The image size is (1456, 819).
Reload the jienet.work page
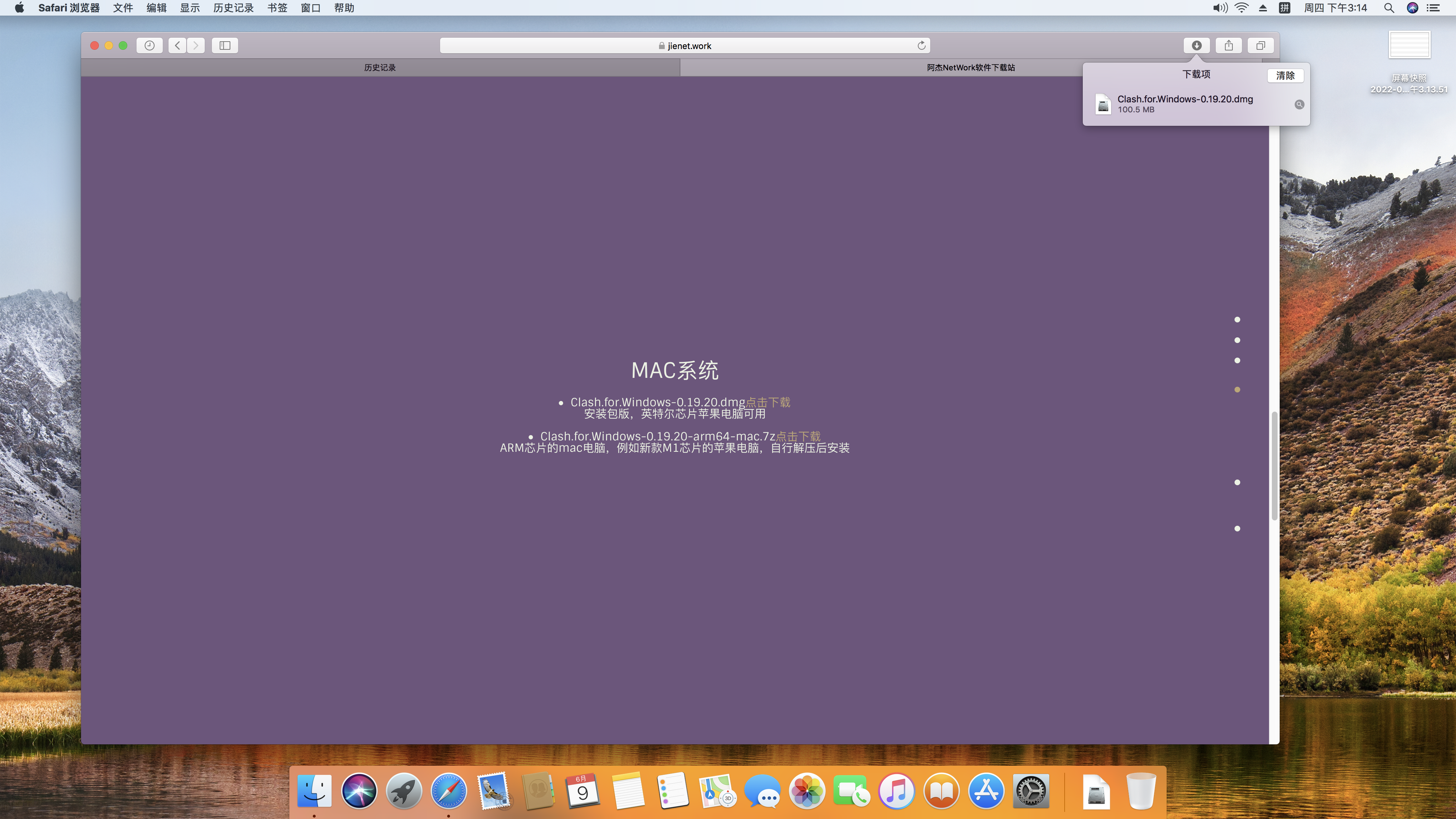(x=921, y=45)
